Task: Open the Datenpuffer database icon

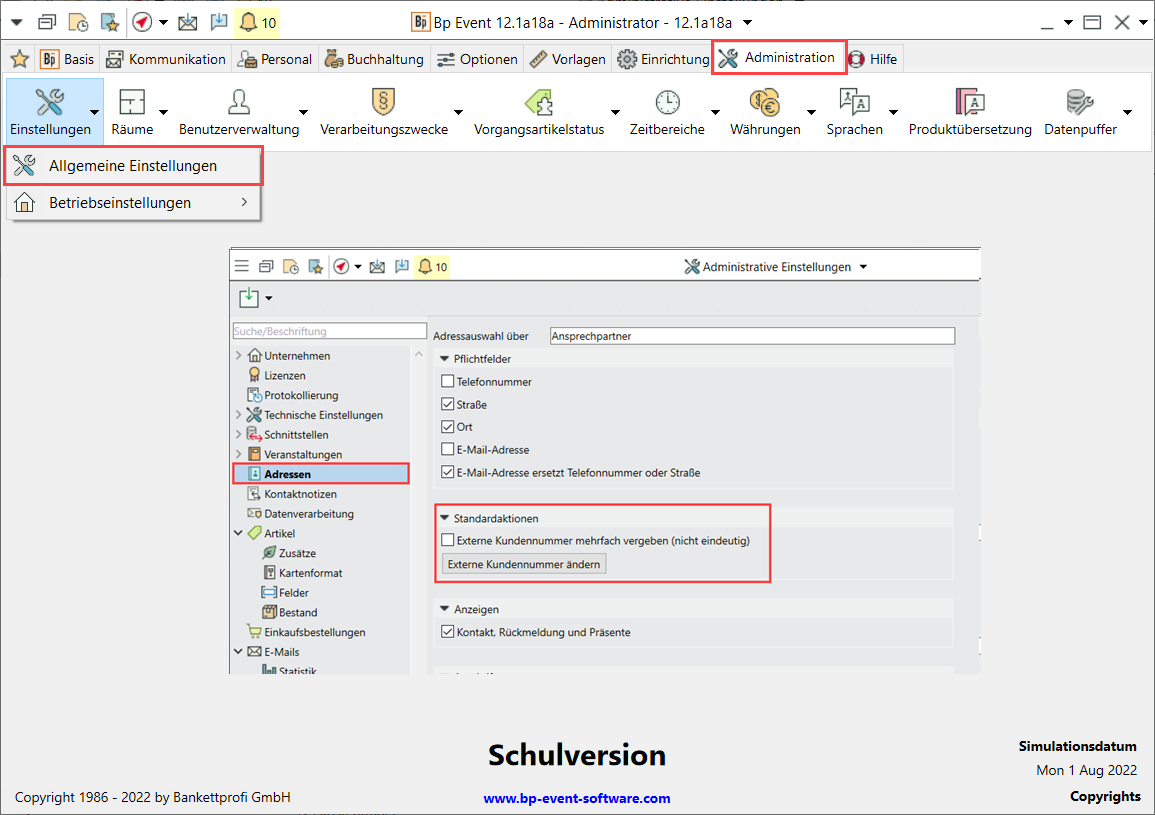Action: tap(1080, 102)
